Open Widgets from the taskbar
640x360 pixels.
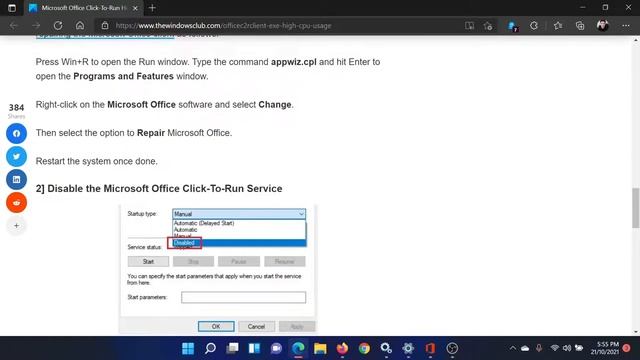pyautogui.click(x=254, y=348)
